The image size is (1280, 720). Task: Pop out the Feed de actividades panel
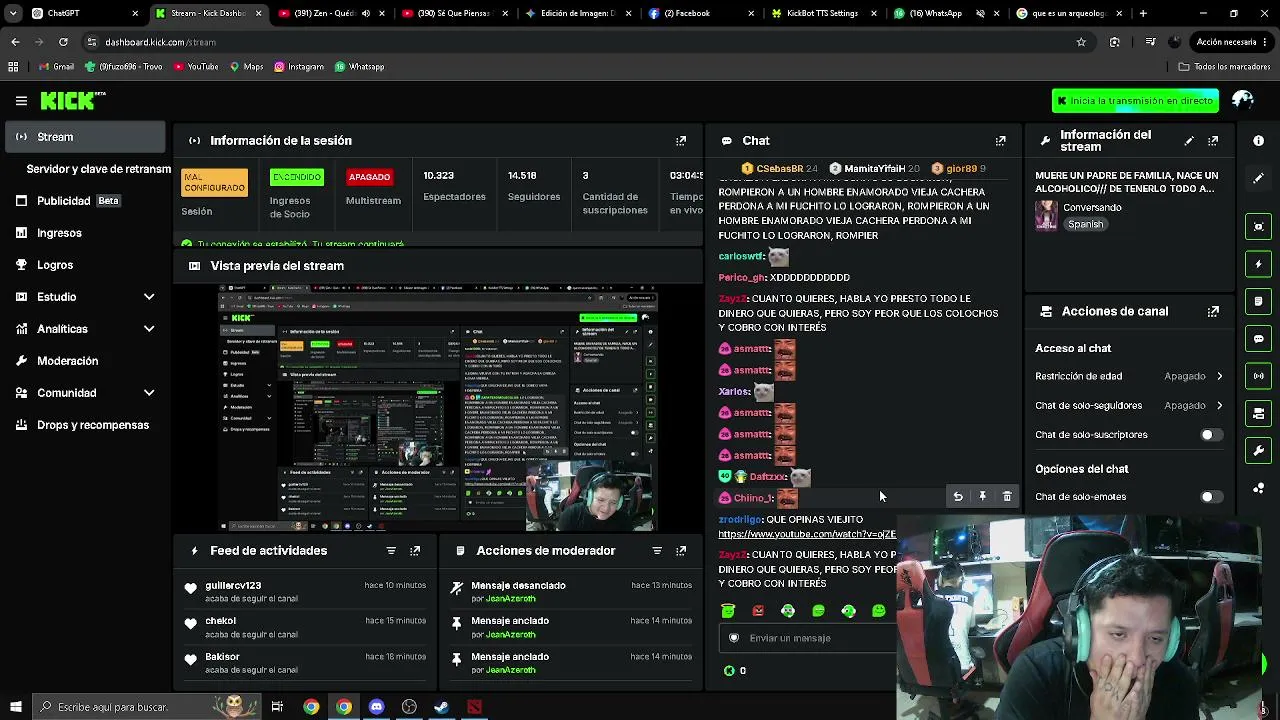[x=415, y=551]
